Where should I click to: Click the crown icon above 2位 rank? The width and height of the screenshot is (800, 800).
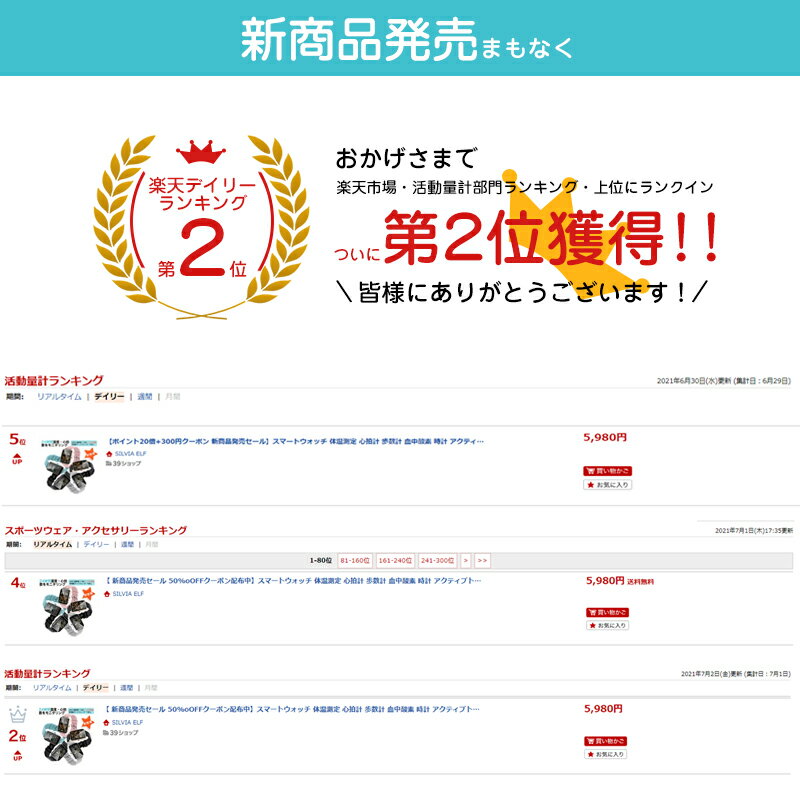17,714
